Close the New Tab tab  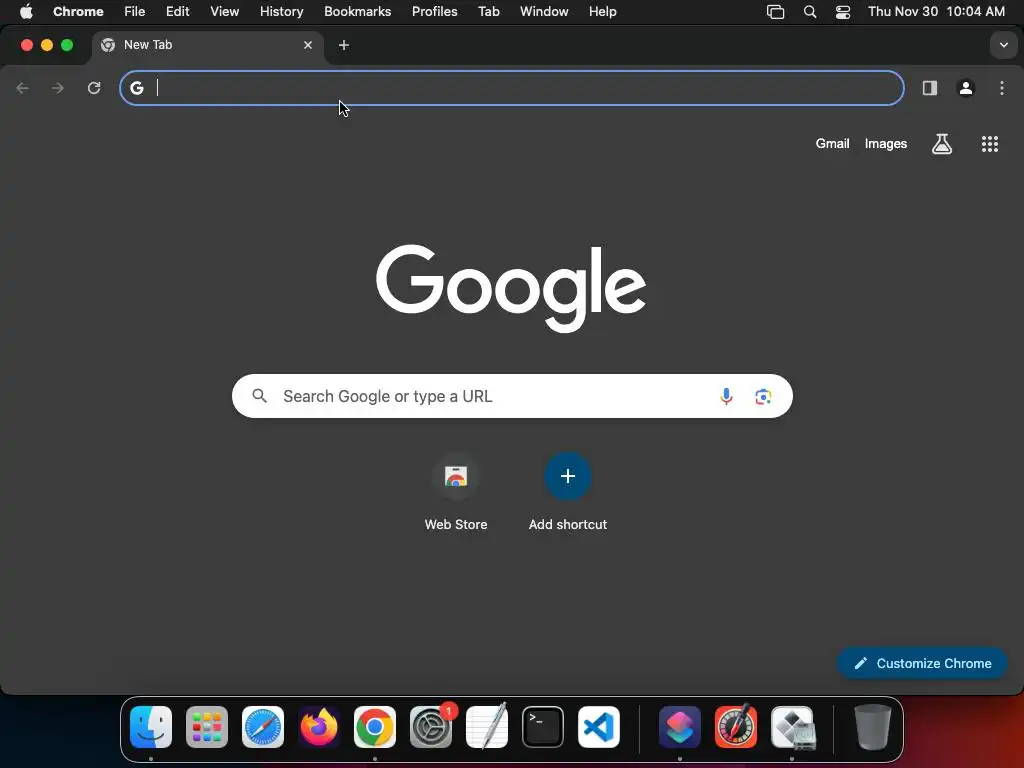click(308, 45)
